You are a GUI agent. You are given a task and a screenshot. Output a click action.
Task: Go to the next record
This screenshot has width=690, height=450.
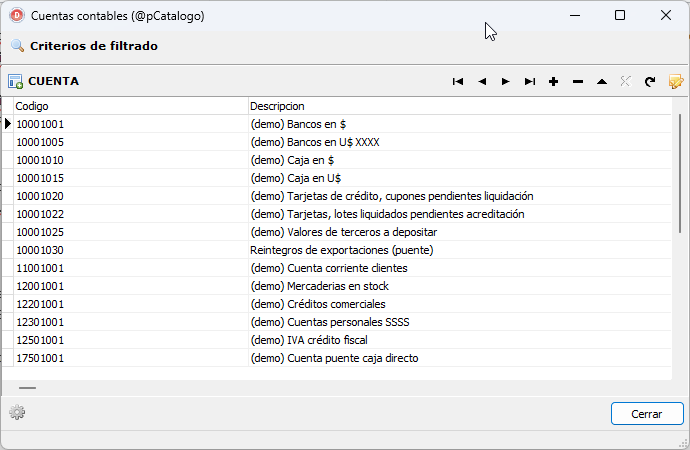click(x=506, y=81)
